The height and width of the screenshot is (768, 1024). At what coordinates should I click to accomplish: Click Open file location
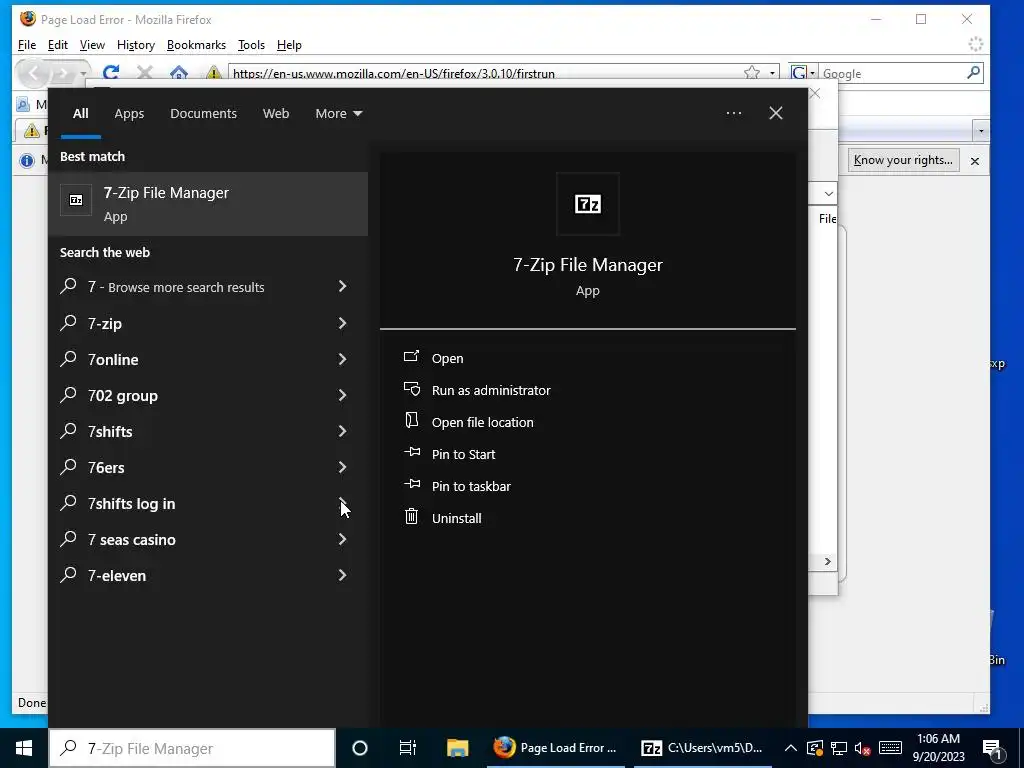tap(483, 423)
